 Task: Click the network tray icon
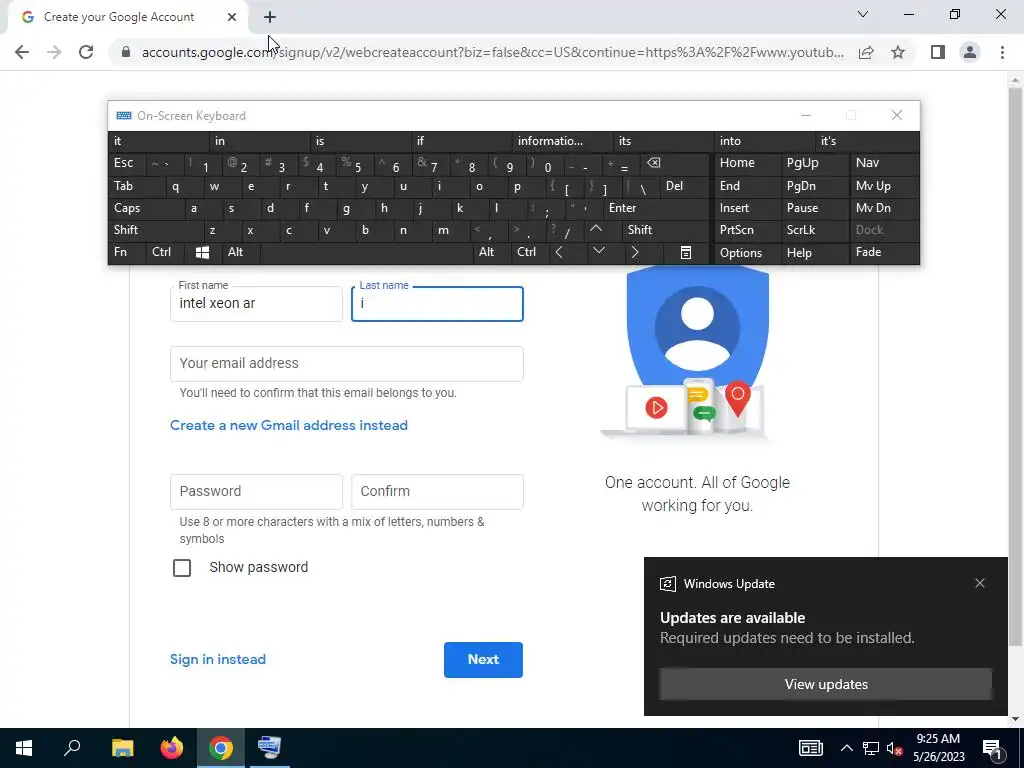(x=871, y=748)
